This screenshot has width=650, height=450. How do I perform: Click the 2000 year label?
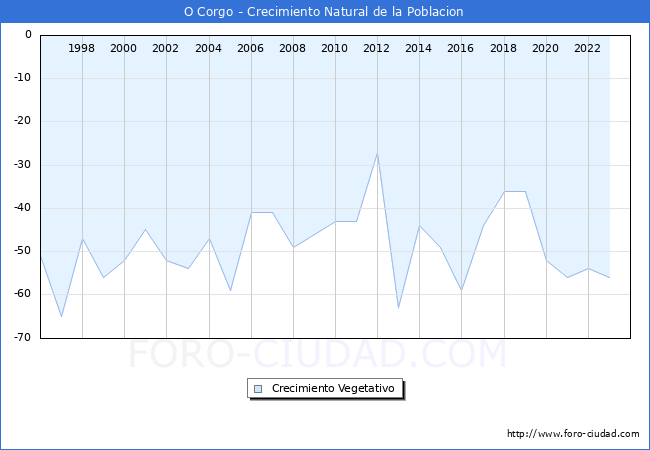(123, 48)
